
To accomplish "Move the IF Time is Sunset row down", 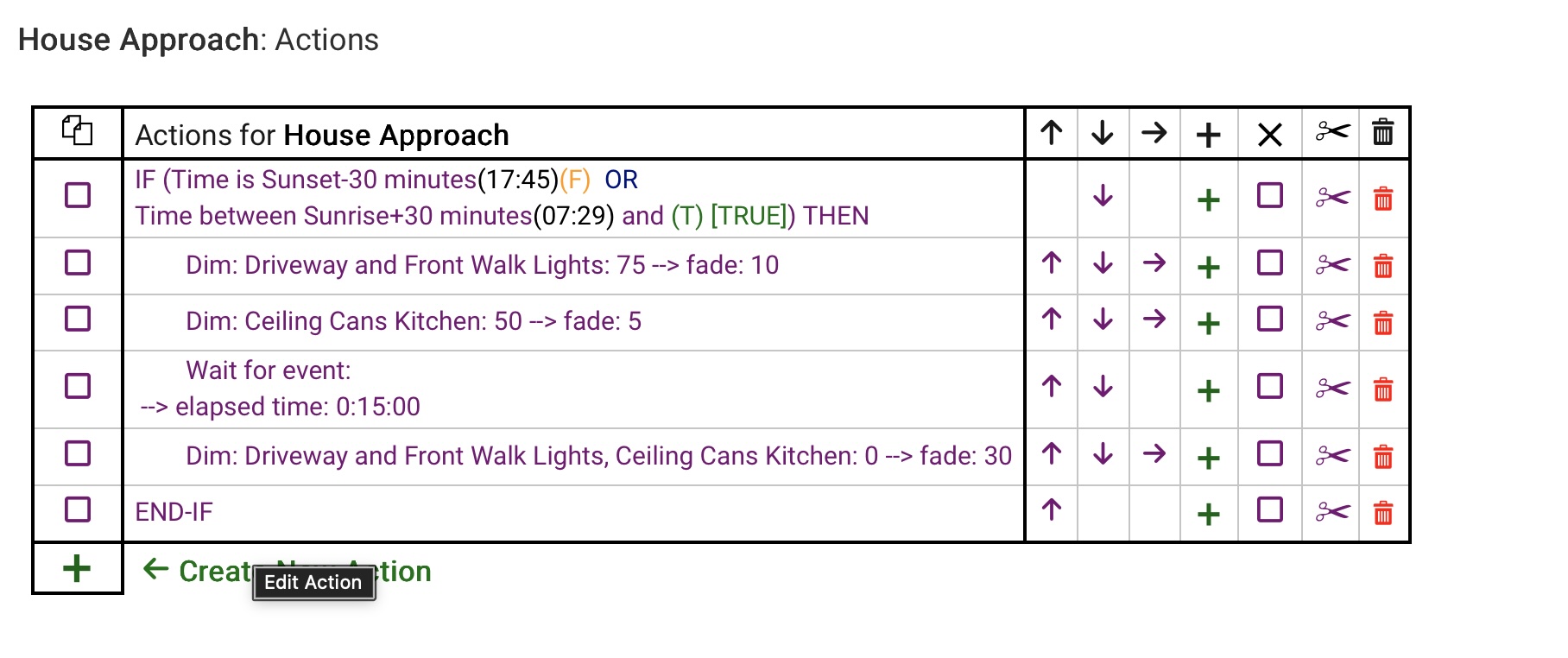I will point(1103,197).
